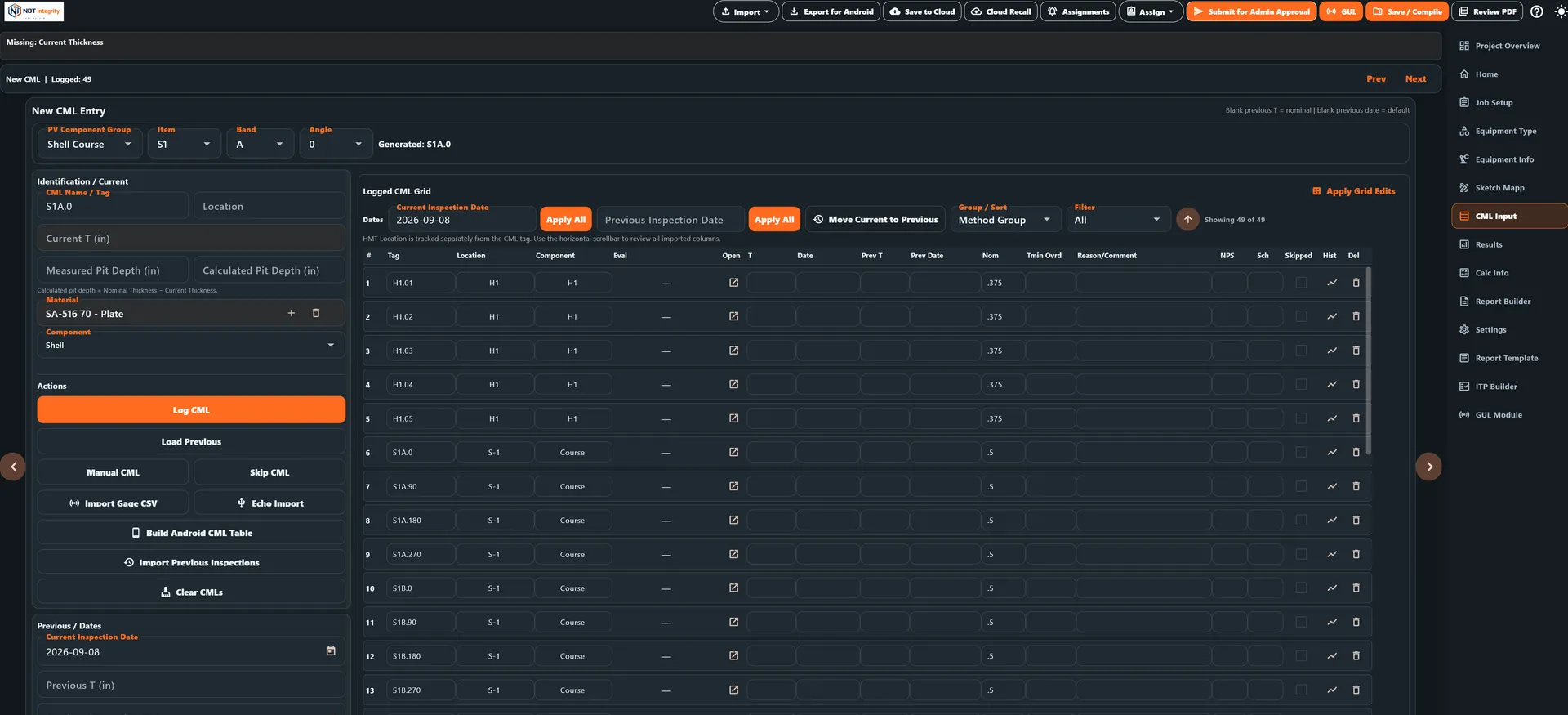Open GUL Module in sidebar
The image size is (1568, 715).
pos(1509,415)
